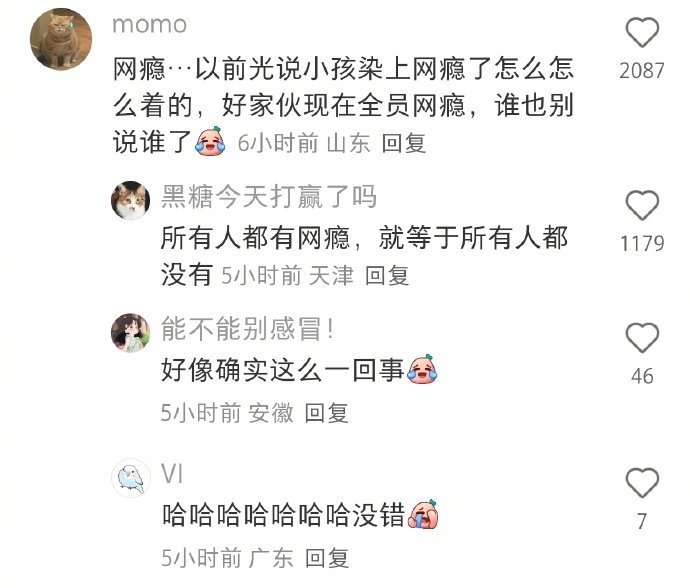Image resolution: width=690 pixels, height=588 pixels.
Task: Open VI username profile
Action: pos(172,474)
